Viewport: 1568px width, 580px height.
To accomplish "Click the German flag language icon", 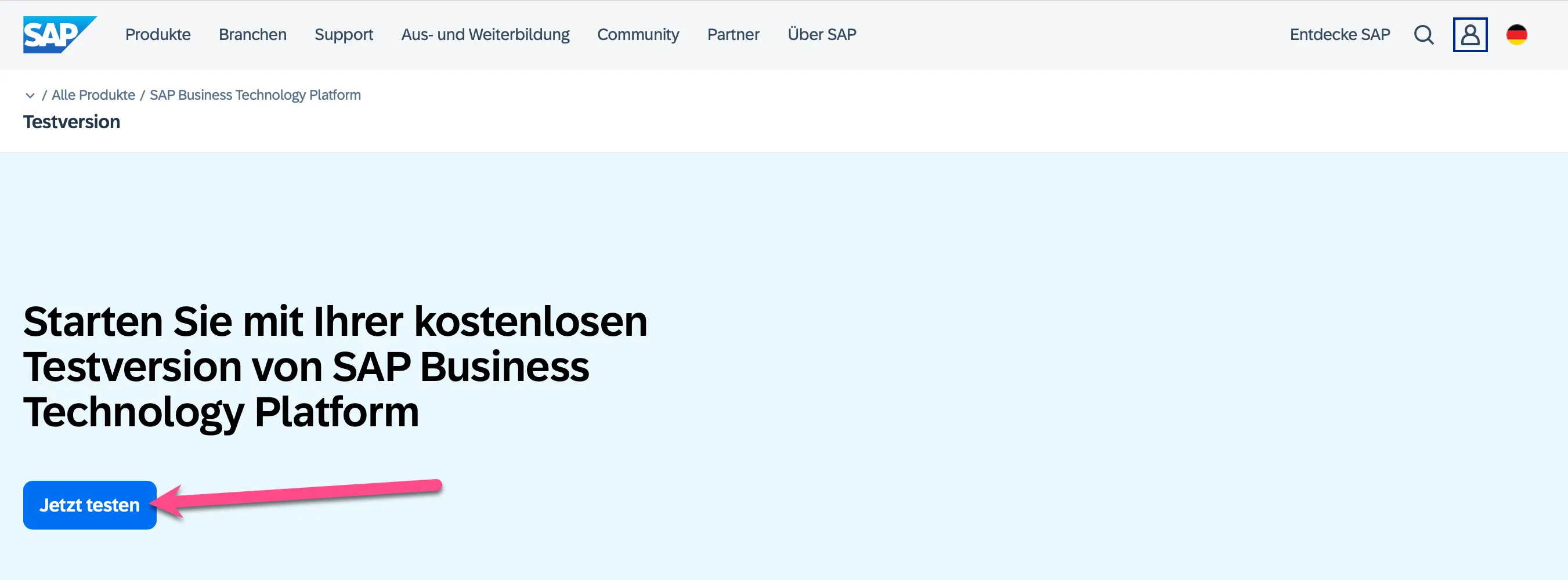I will [1516, 35].
